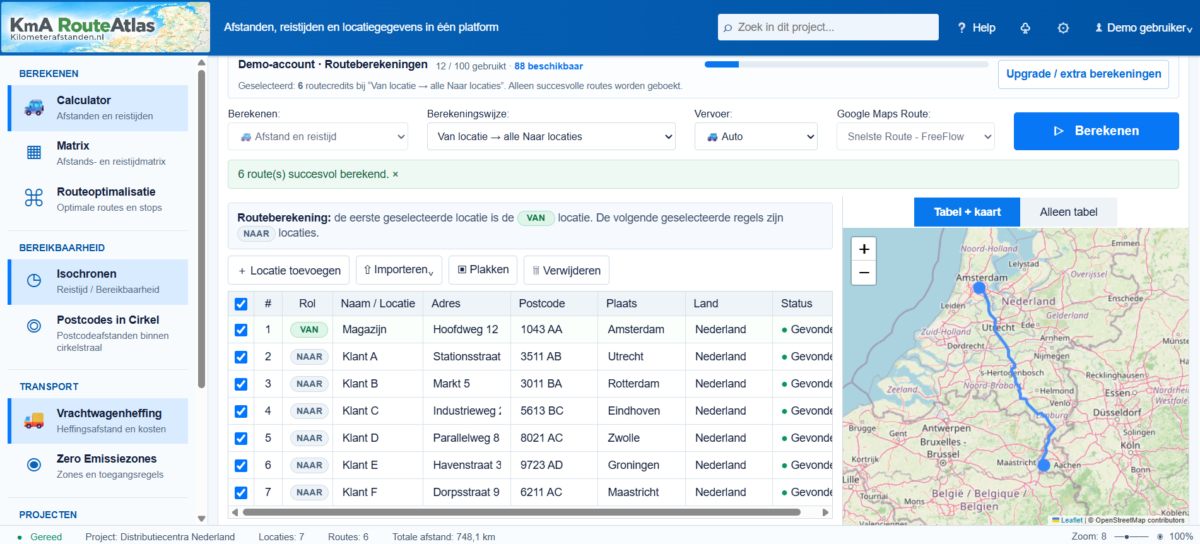Click the Hoofdweg 12 address cell
1200x544 pixels.
466,330
